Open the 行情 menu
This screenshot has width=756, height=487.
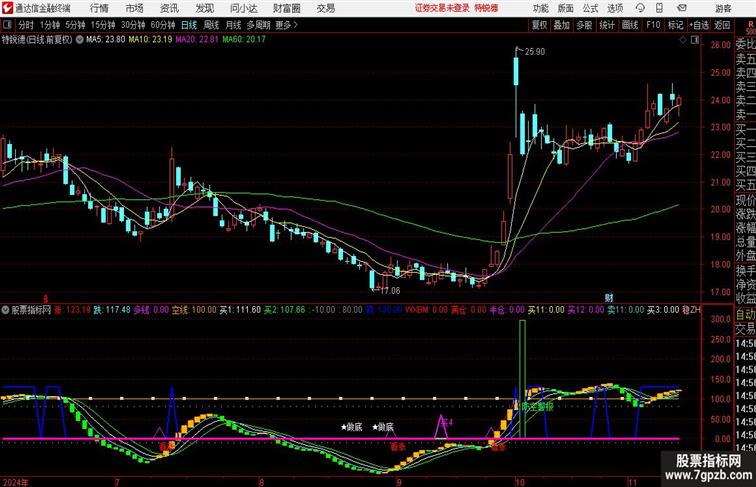[x=99, y=8]
